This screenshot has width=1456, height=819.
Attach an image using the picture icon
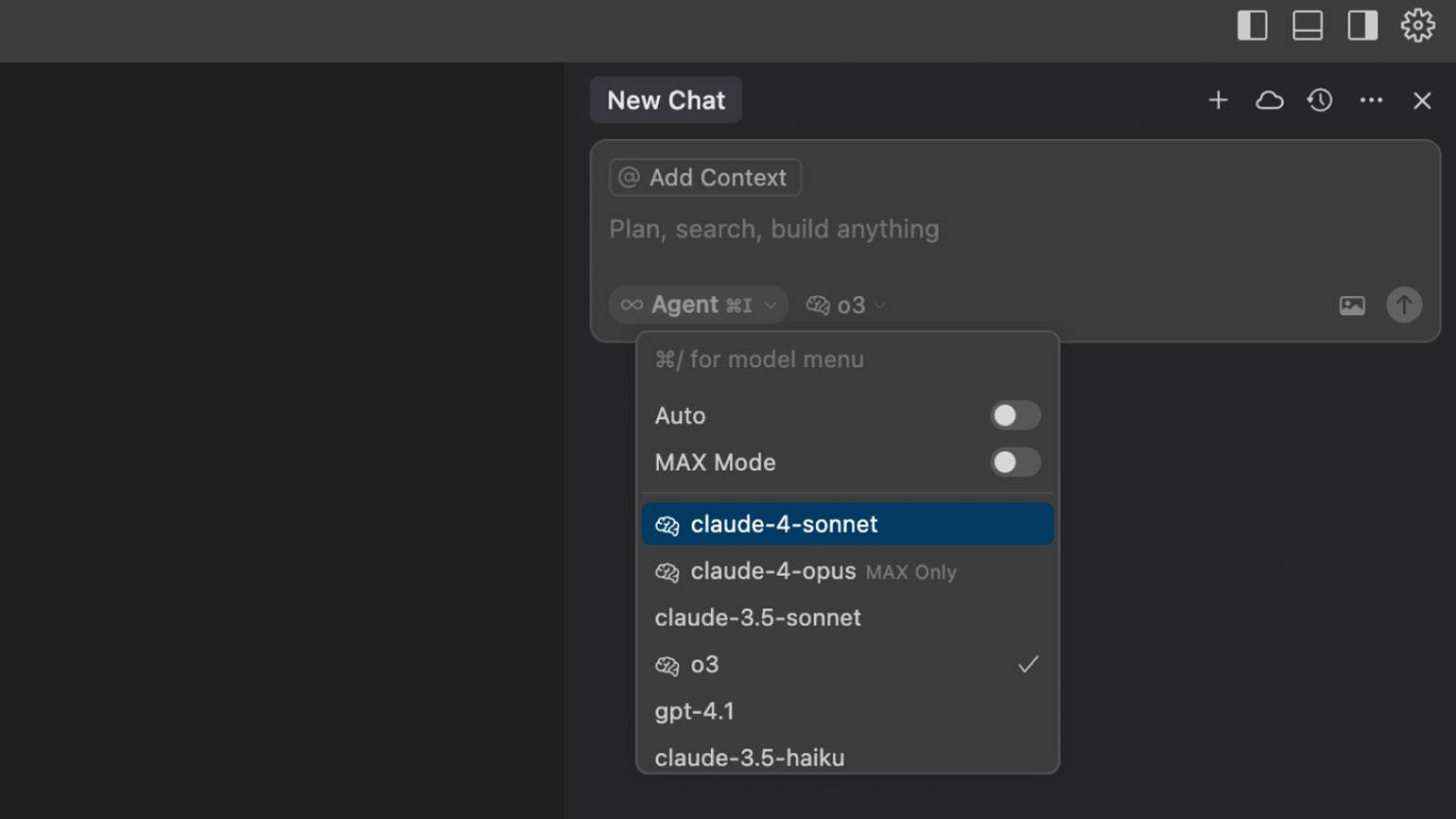[1352, 305]
